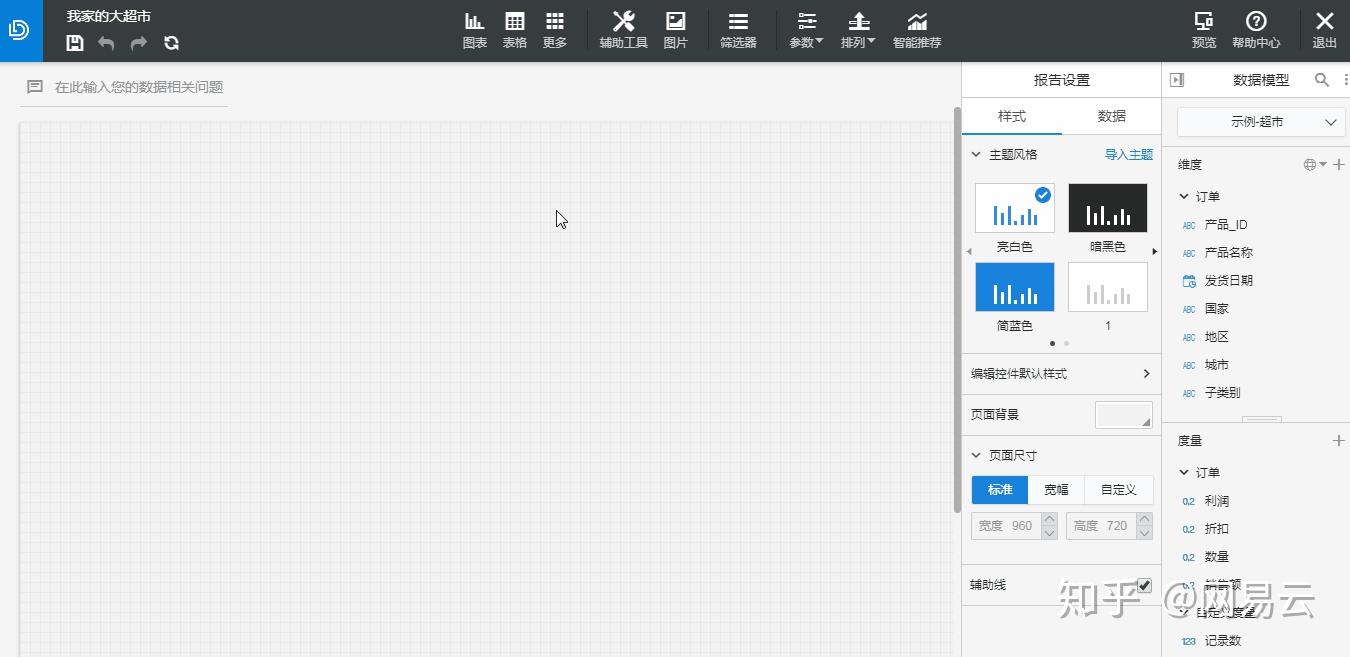
Task: Go to next theme page arrow
Action: point(1155,251)
